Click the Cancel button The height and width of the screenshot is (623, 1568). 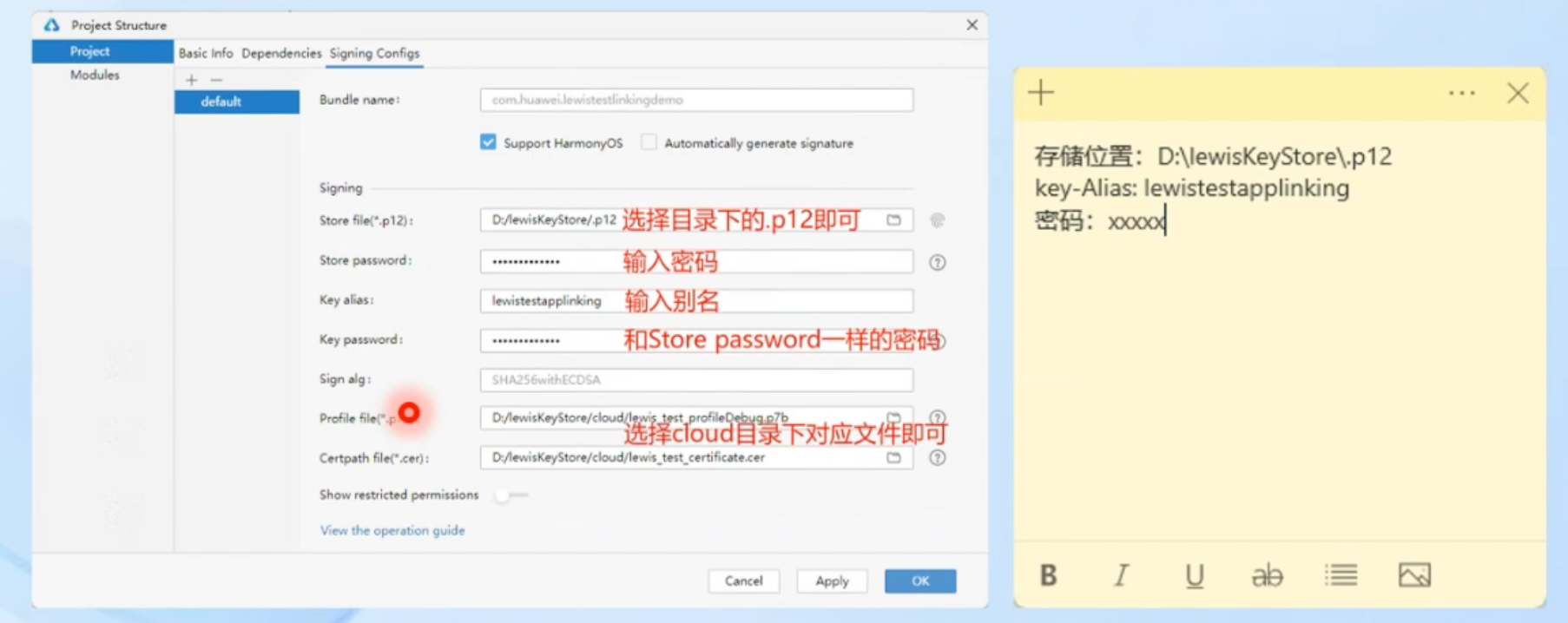pos(744,580)
